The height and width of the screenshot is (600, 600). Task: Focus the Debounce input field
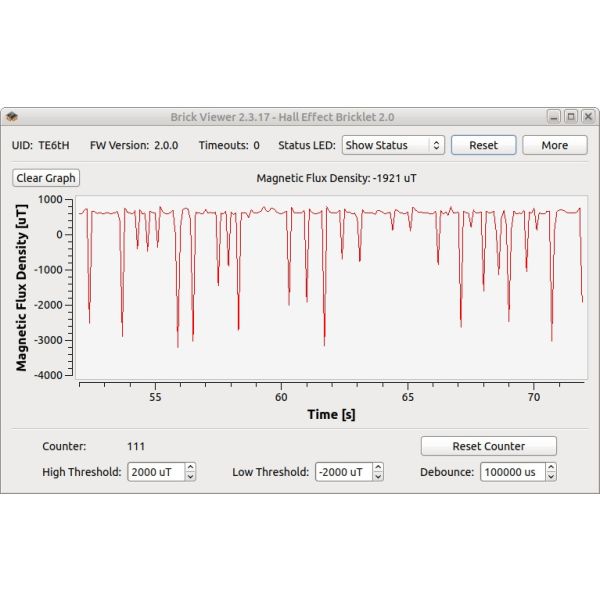click(513, 472)
